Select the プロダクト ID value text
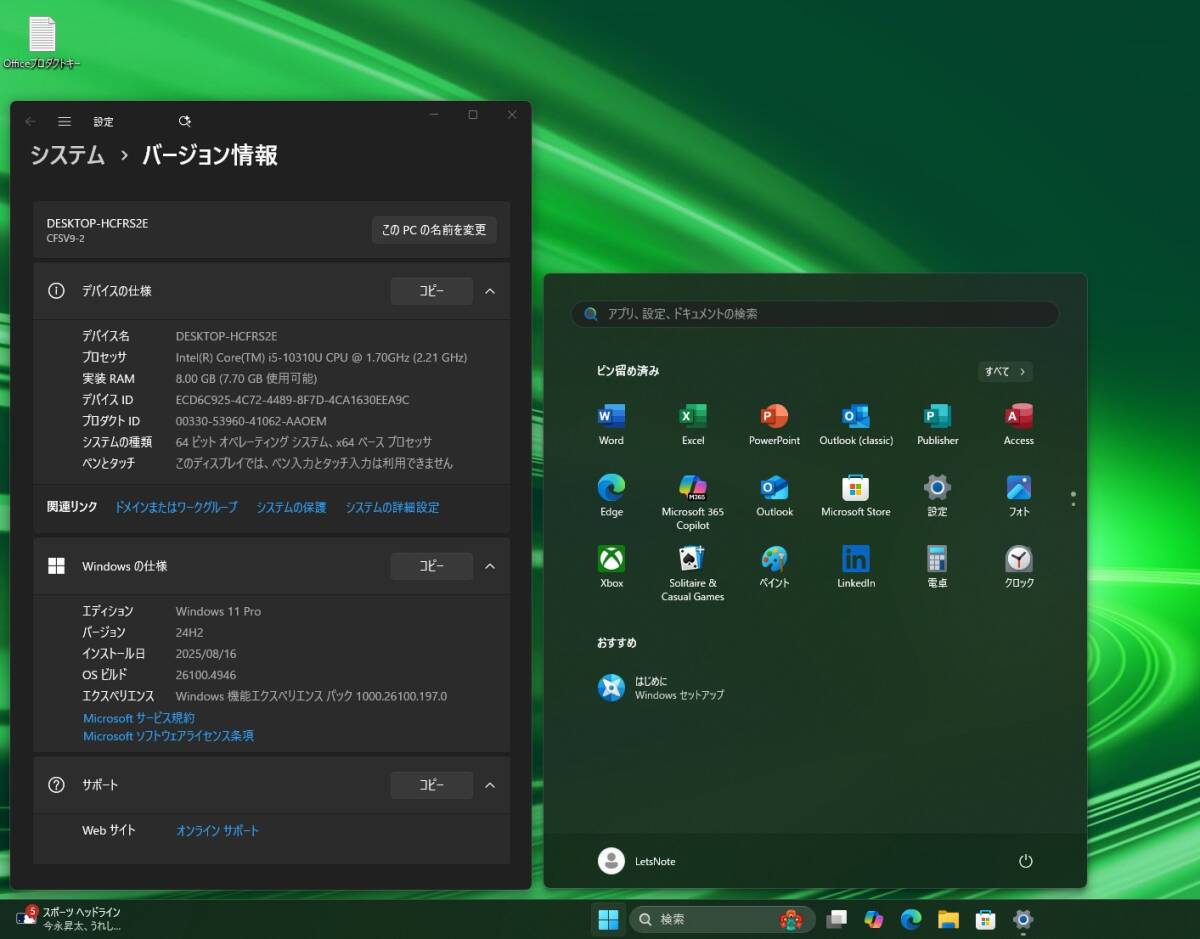 coord(251,421)
